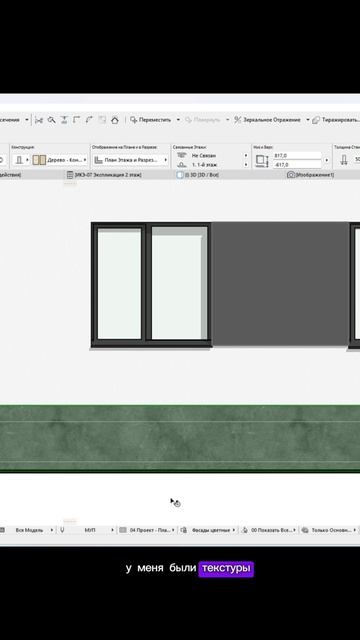360x640 pixels.
Task: Click the icon left of Фасады цветные
Action: (184, 530)
